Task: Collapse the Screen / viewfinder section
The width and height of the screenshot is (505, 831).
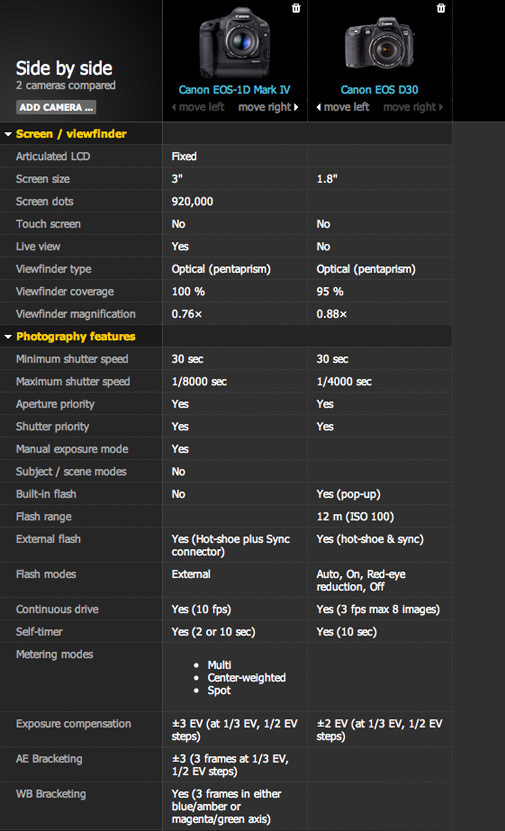Action: point(71,134)
